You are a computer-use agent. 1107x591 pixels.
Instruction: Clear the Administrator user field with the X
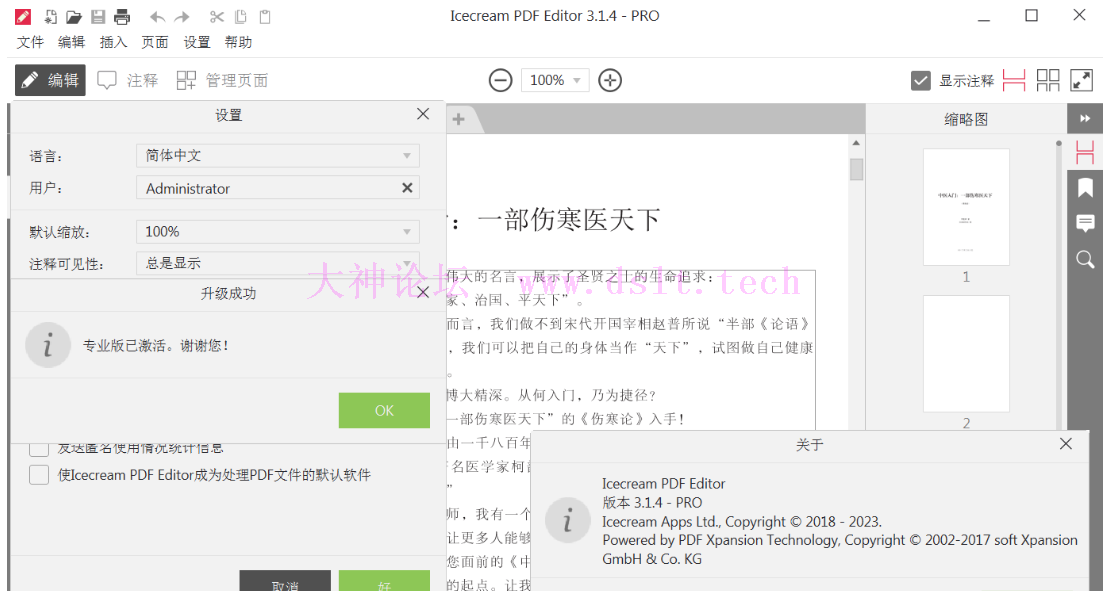tap(407, 188)
